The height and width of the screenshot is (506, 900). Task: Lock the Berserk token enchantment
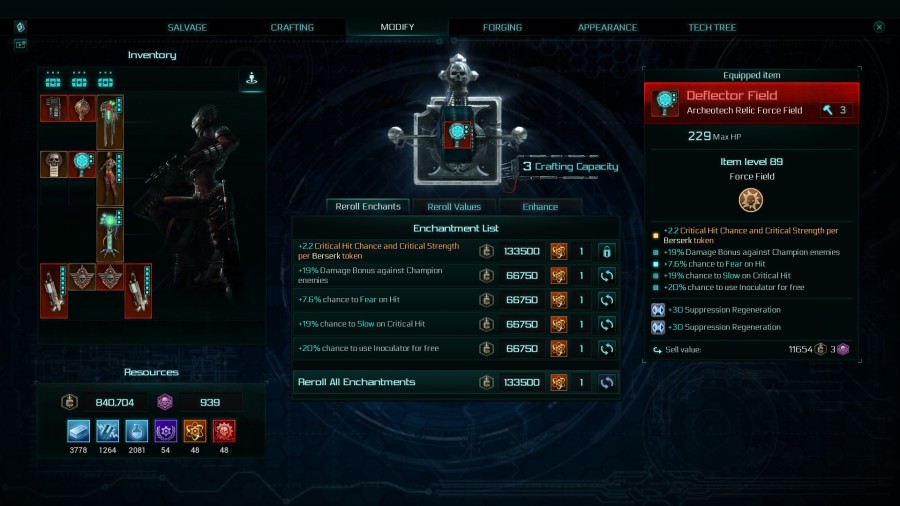pyautogui.click(x=606, y=251)
